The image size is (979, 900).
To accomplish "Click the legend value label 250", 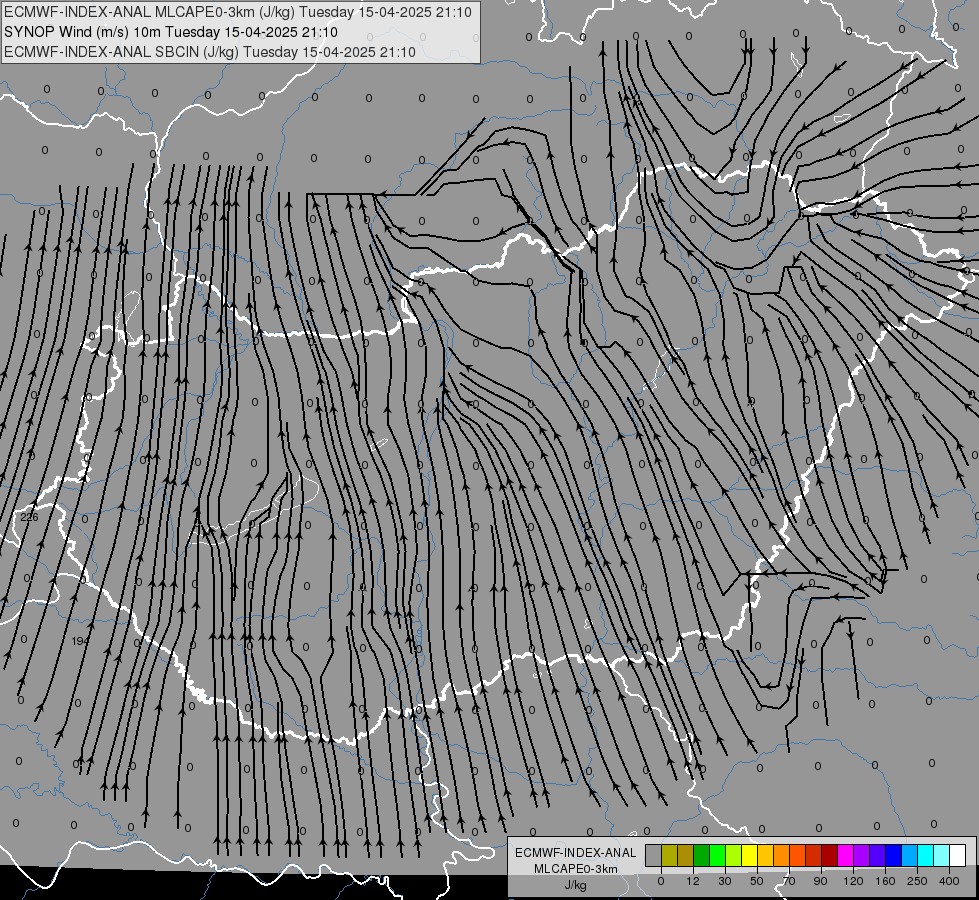I will tap(917, 881).
